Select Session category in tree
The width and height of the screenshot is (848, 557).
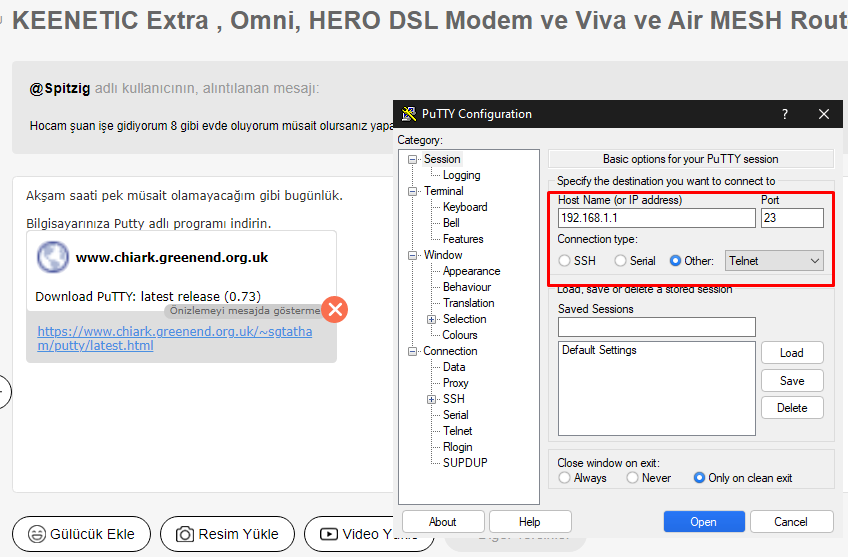(x=442, y=159)
